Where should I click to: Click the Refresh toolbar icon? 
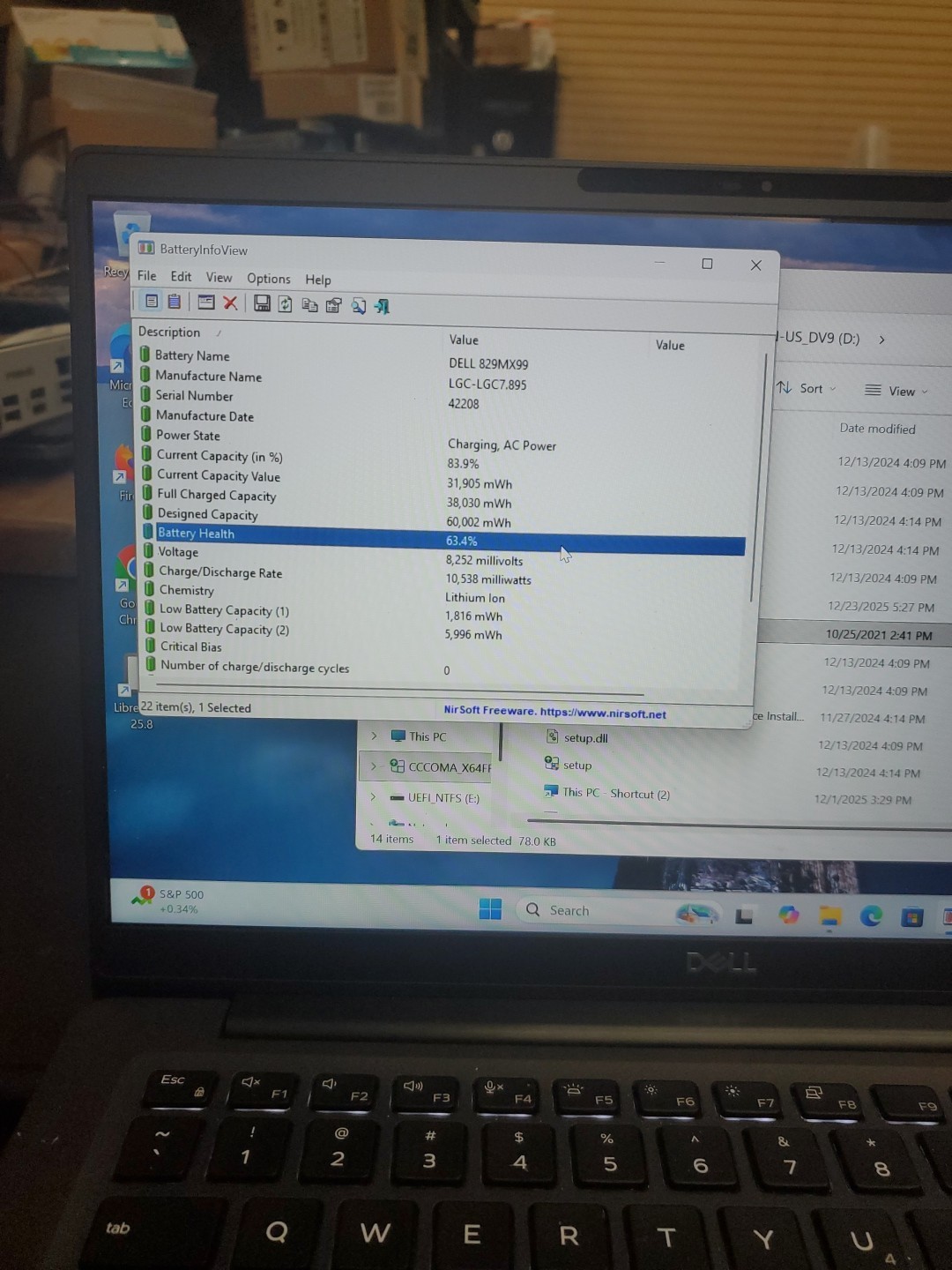[x=285, y=304]
